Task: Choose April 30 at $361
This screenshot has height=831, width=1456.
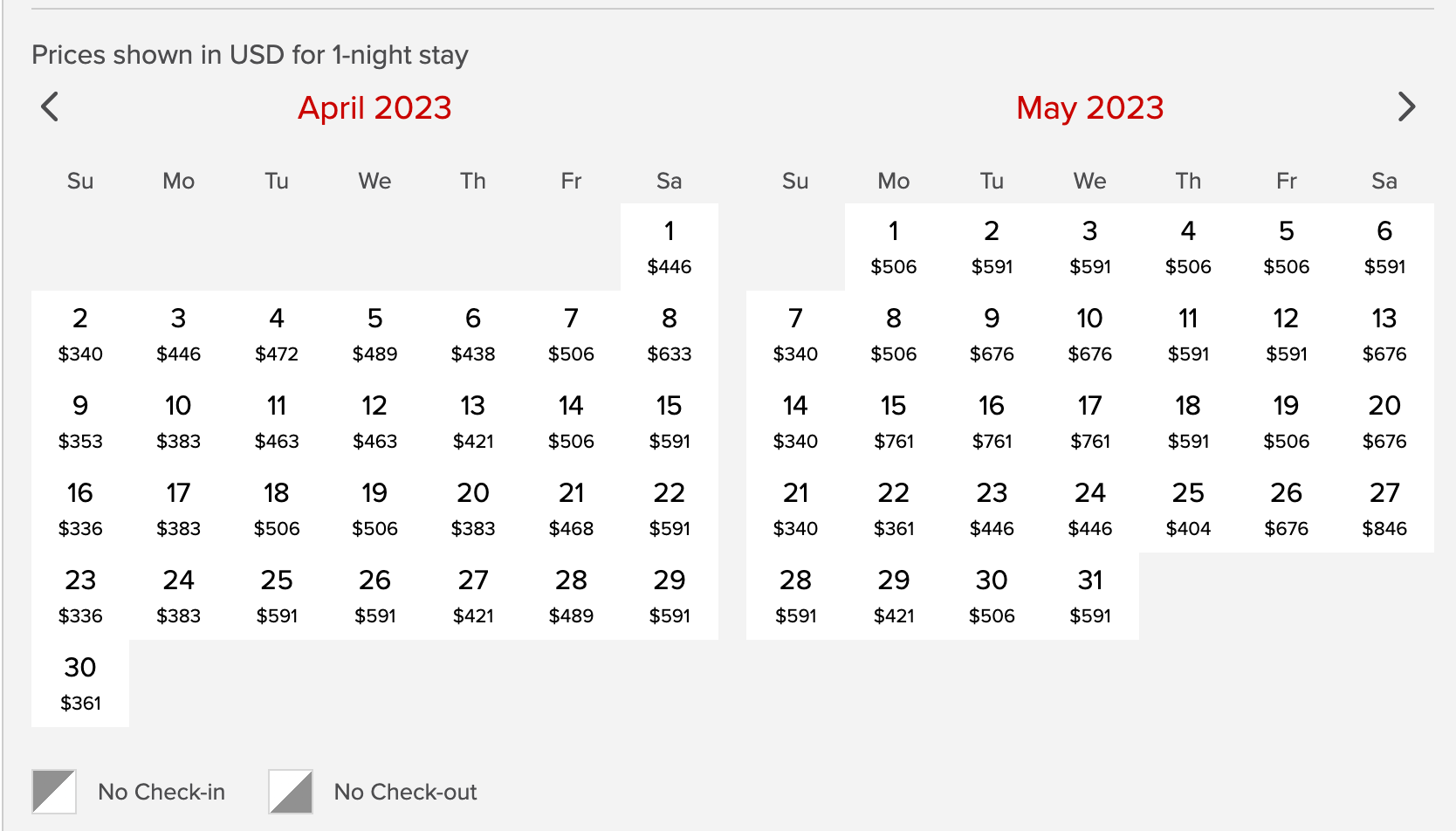Action: 80,683
